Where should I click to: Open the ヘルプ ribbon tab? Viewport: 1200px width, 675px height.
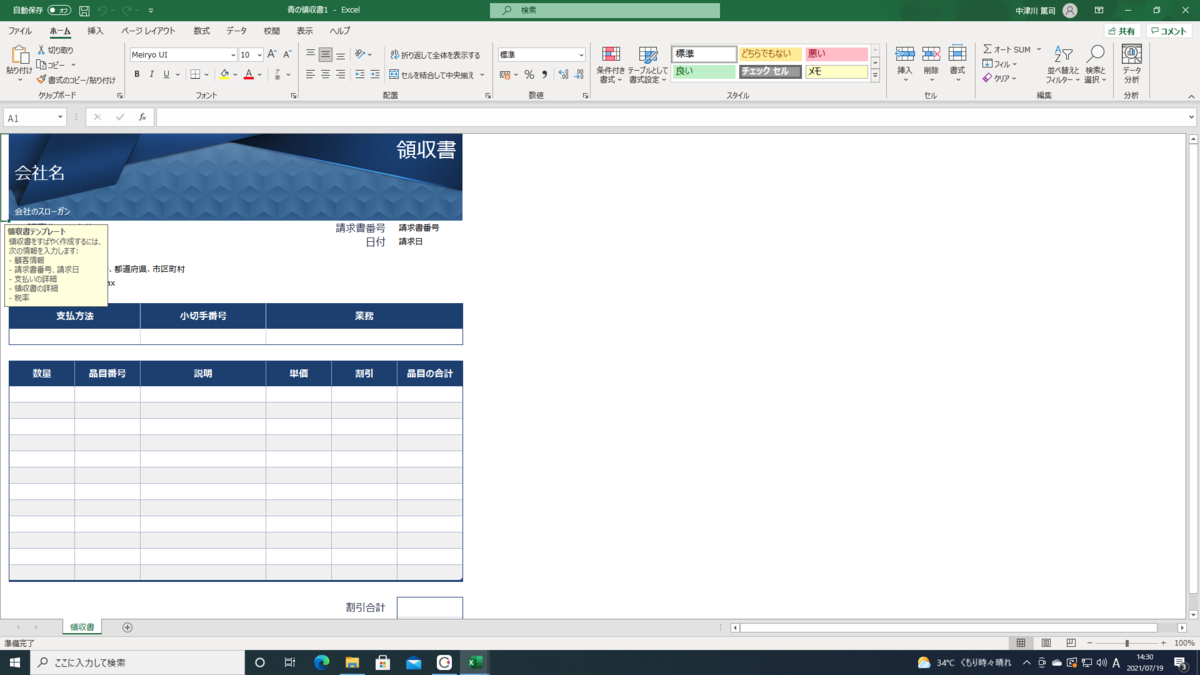(340, 31)
